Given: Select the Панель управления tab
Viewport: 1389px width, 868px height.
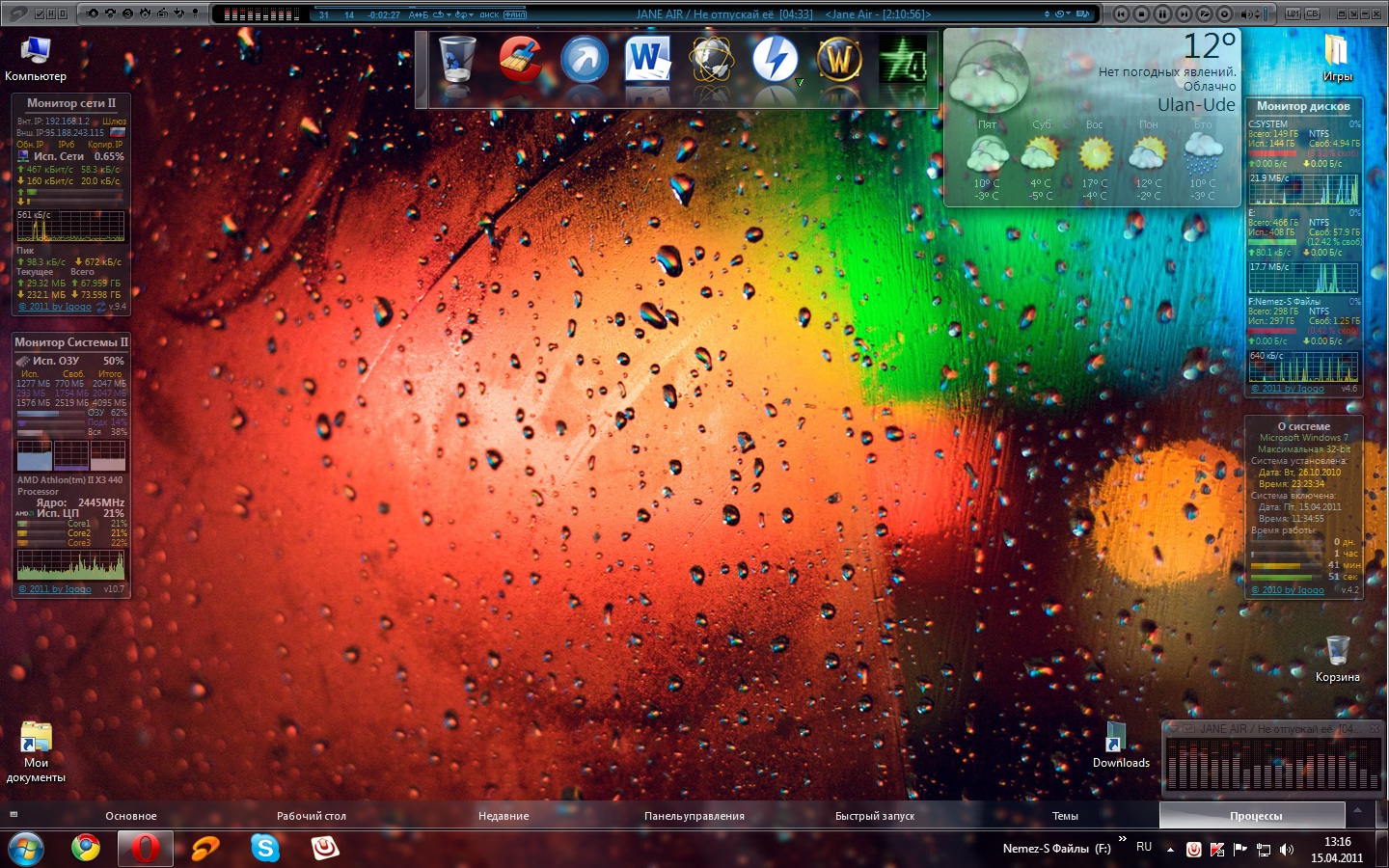Looking at the screenshot, I should 694,816.
